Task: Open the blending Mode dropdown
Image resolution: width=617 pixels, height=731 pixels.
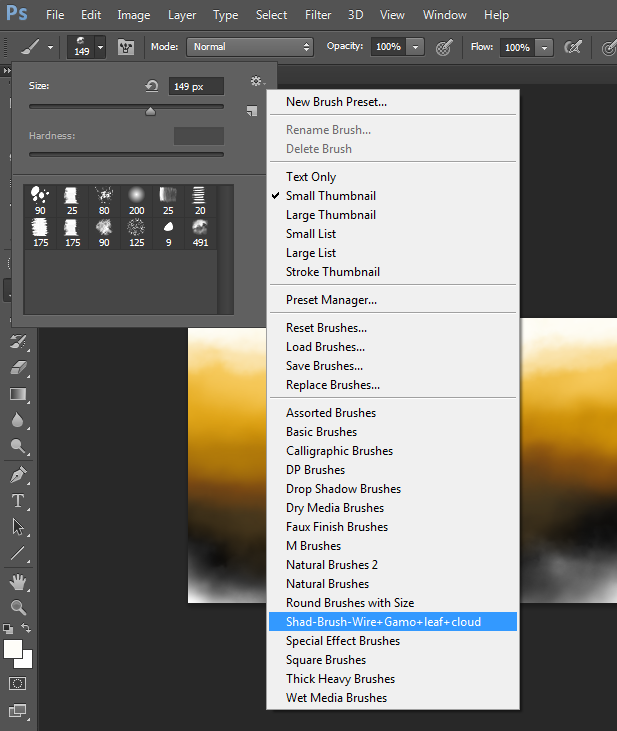Action: pos(250,47)
